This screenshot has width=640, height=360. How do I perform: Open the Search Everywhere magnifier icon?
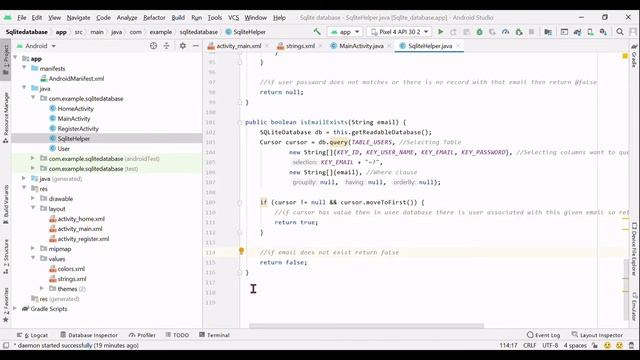pyautogui.click(x=620, y=32)
